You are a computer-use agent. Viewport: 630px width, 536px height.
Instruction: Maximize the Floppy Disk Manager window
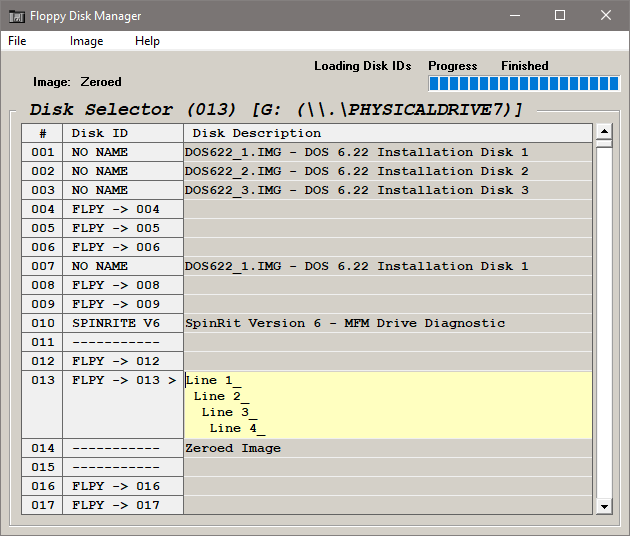click(x=560, y=15)
